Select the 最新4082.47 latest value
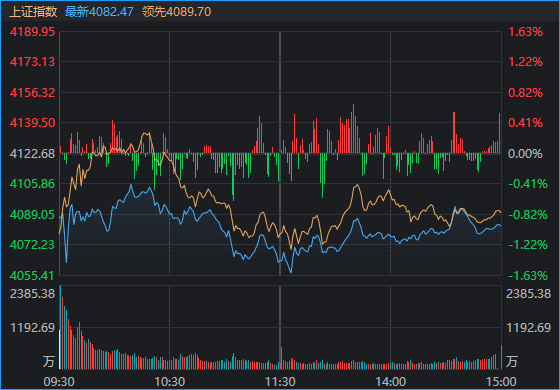This screenshot has width=560, height=390. (x=99, y=12)
